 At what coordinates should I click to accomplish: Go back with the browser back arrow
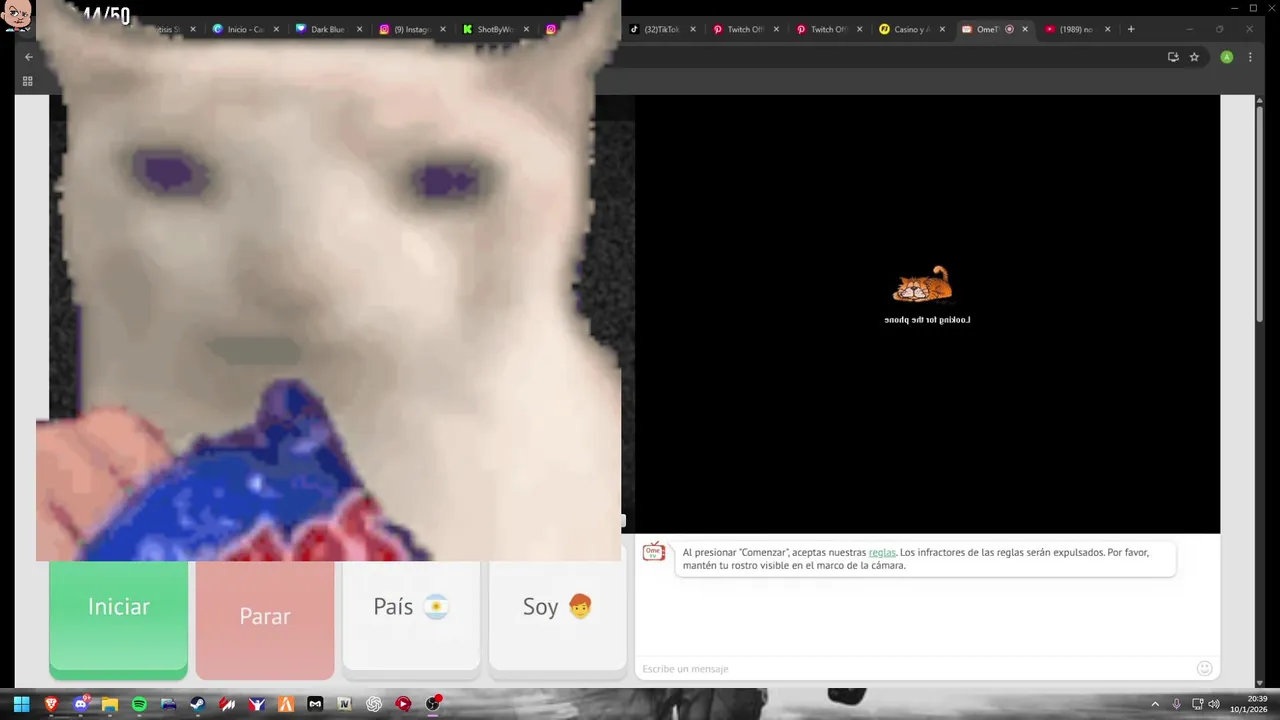coord(28,57)
